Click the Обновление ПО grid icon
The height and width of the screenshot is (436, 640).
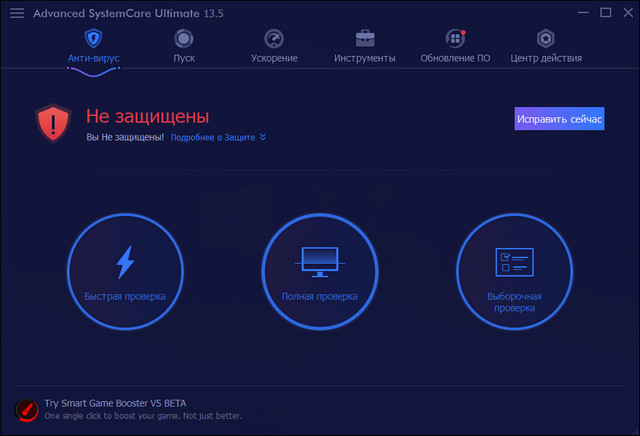[x=455, y=38]
